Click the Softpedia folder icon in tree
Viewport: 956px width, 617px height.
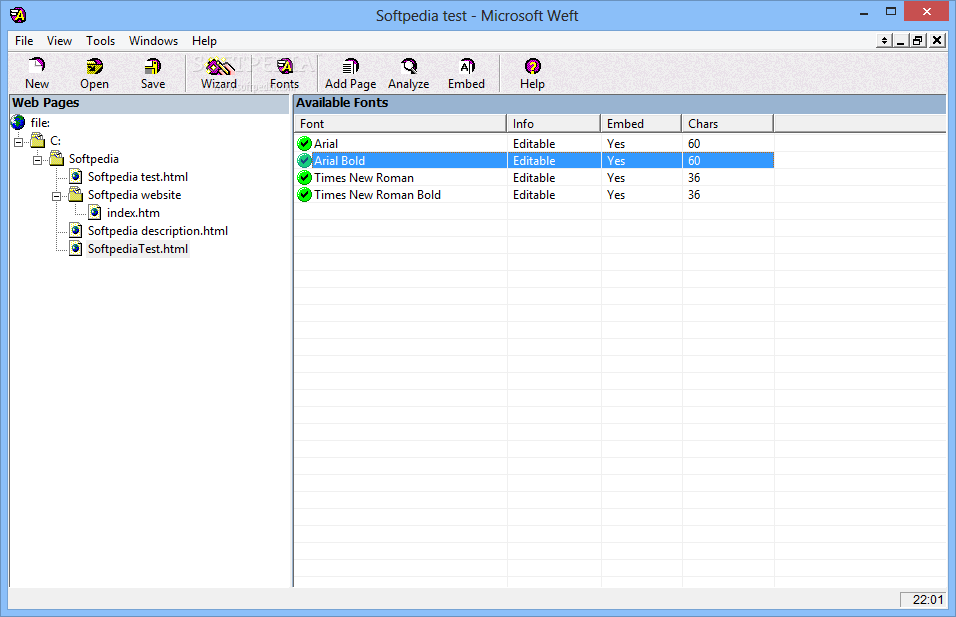point(57,159)
